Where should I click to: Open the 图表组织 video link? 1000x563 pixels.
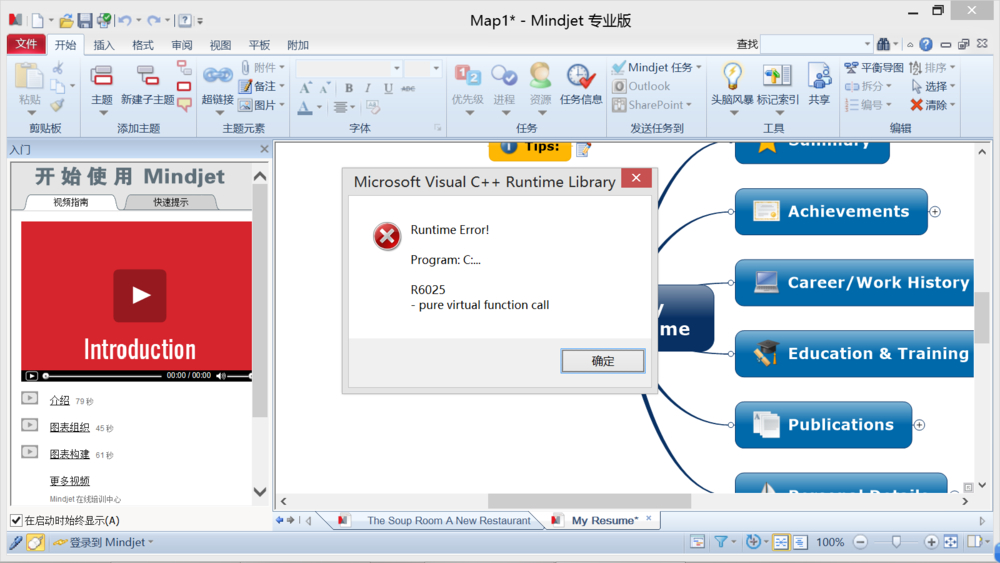pos(70,427)
